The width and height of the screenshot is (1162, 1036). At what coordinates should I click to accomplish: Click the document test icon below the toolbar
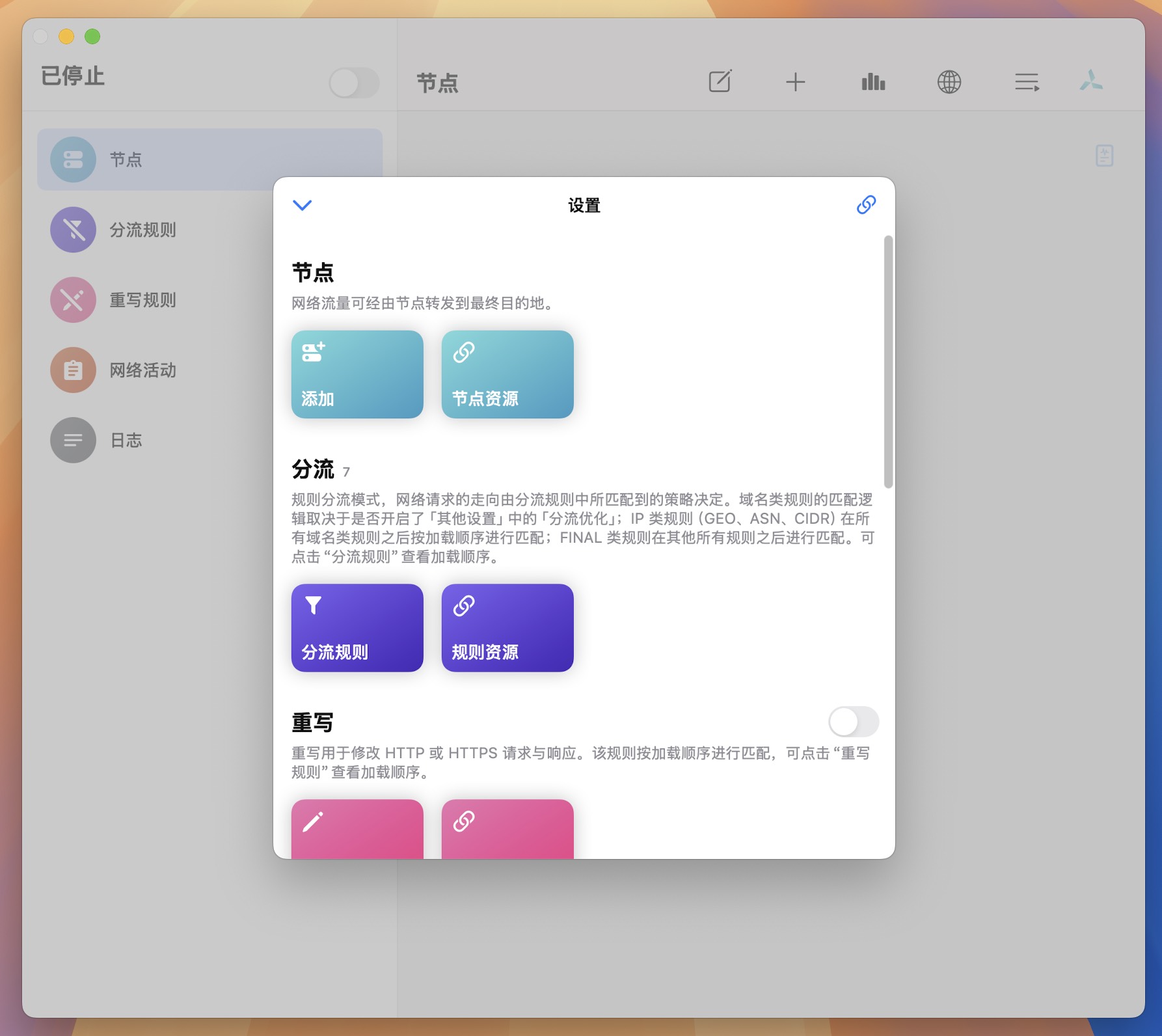point(1104,156)
